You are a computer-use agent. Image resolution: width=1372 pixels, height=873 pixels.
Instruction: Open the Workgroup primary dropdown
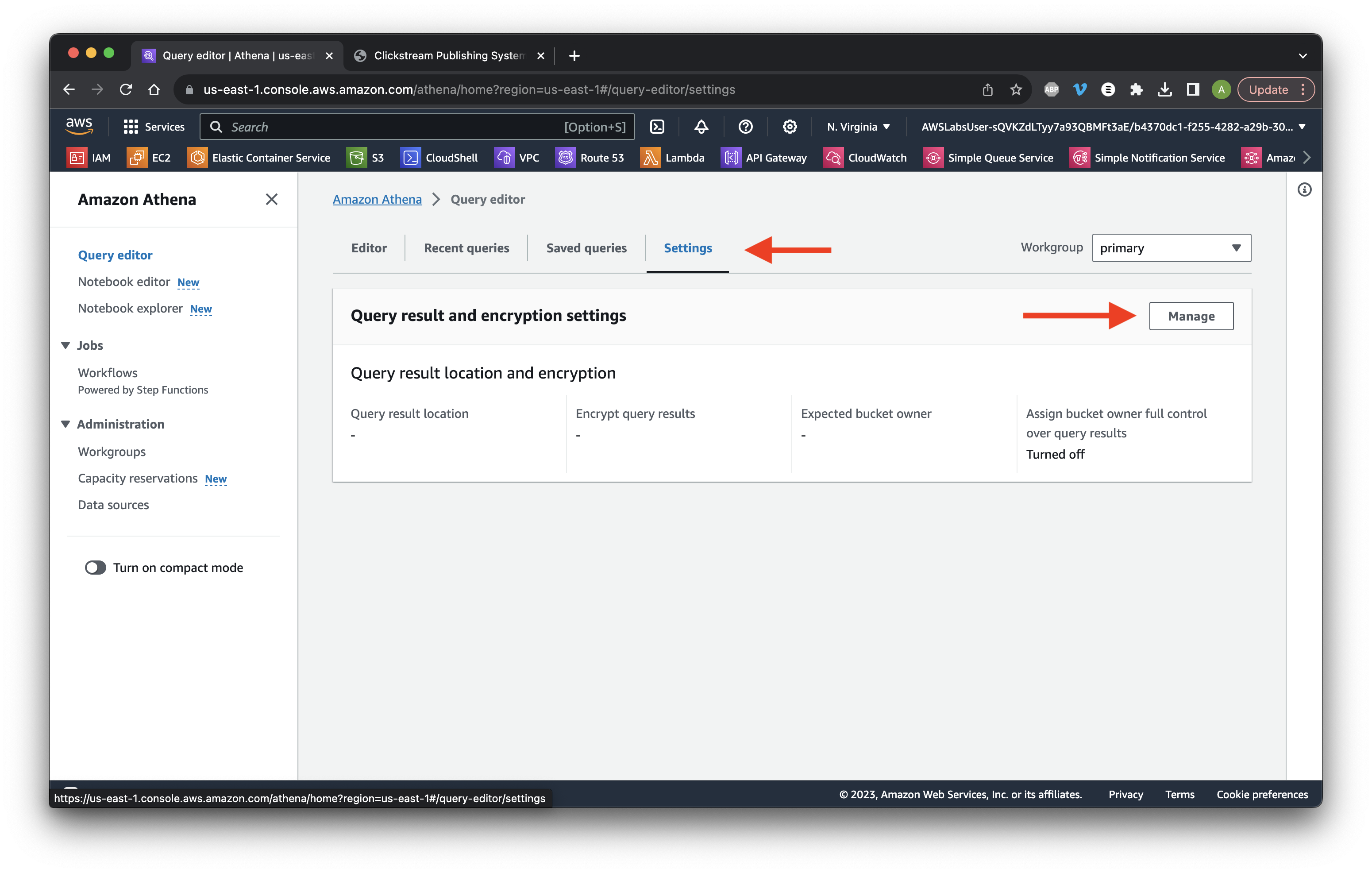(1171, 248)
